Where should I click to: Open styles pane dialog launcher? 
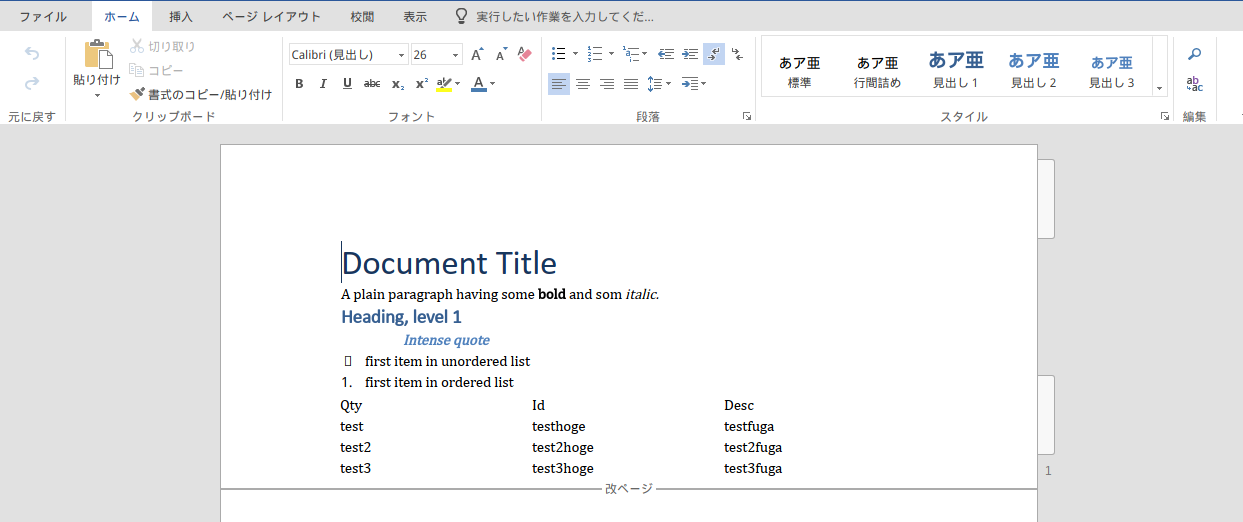click(1164, 117)
